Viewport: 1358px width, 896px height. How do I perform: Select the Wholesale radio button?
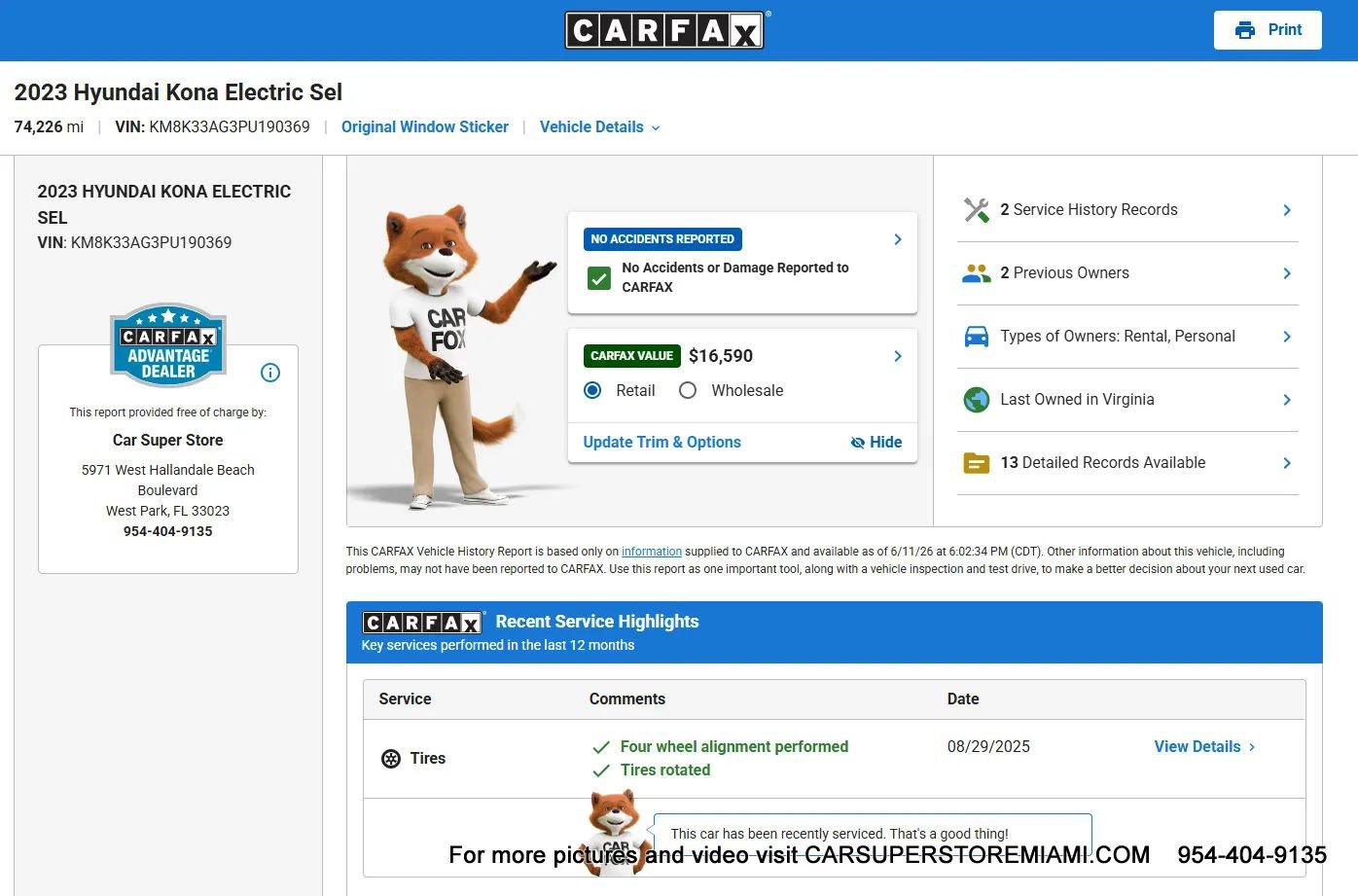[688, 390]
